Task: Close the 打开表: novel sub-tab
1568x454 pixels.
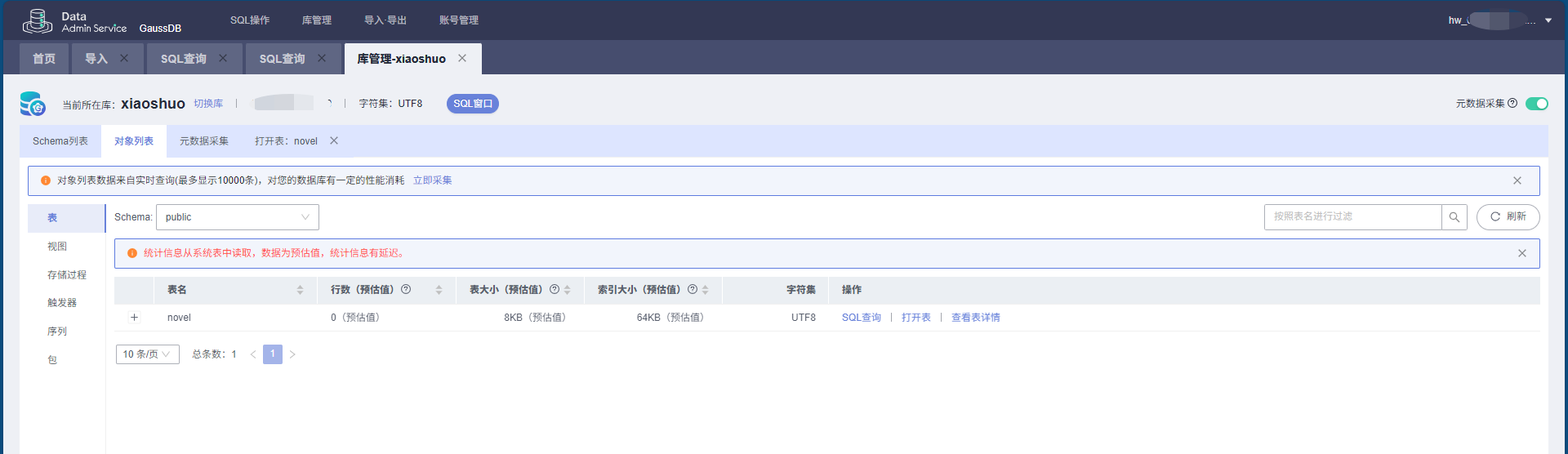Action: click(334, 140)
